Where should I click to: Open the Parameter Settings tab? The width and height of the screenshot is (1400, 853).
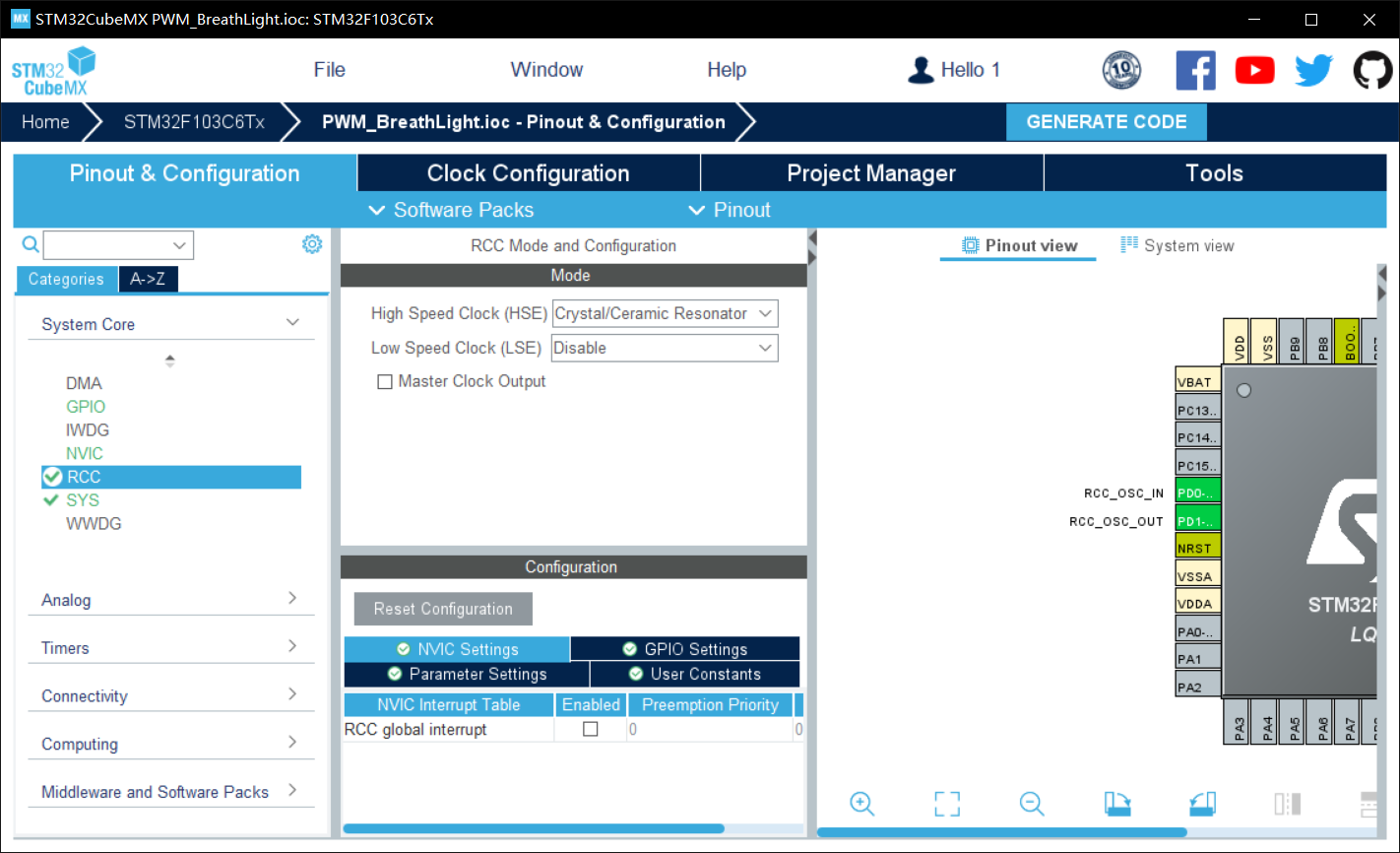click(x=467, y=674)
